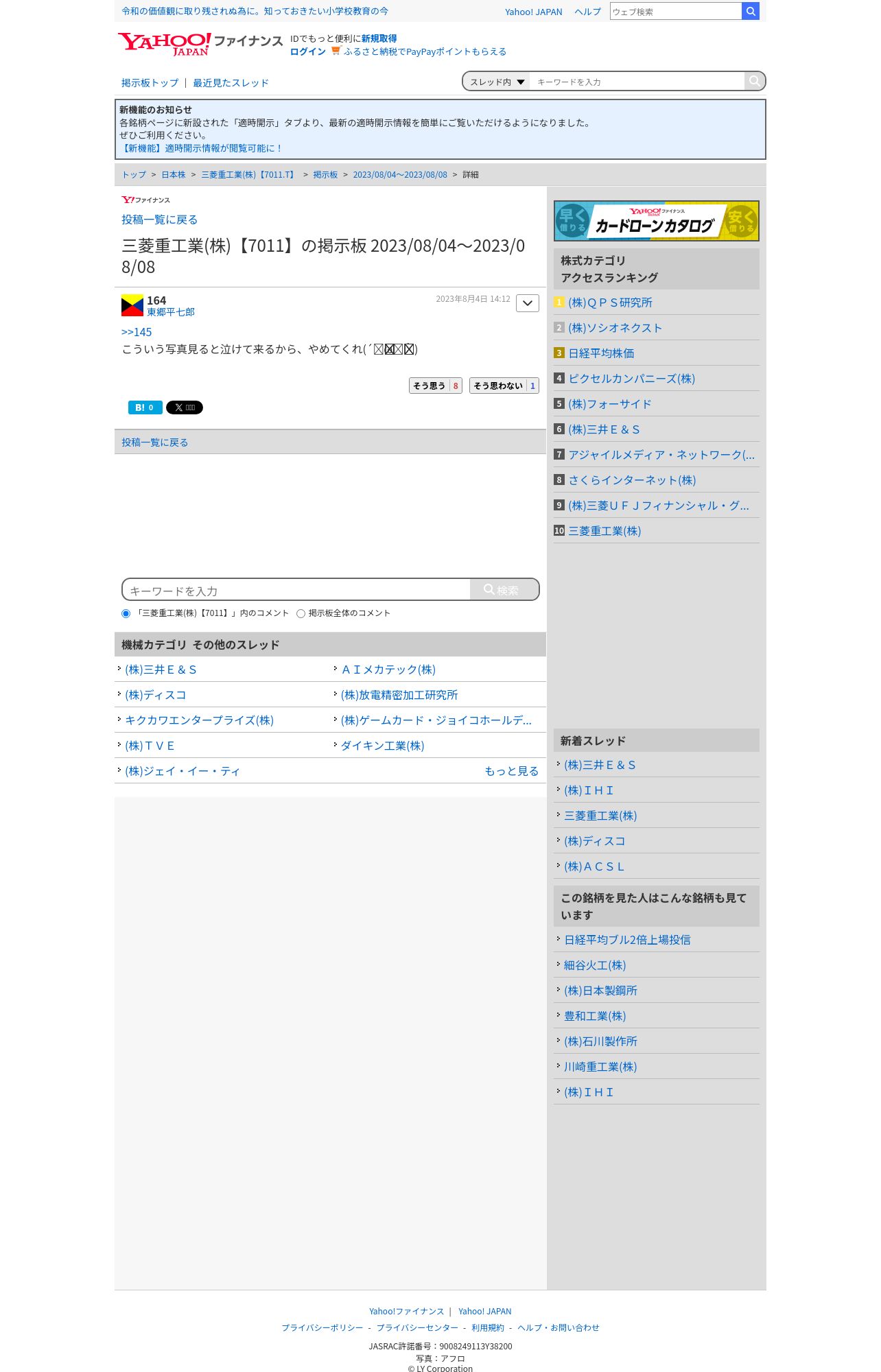The width and height of the screenshot is (881, 1372).
Task: Open ＡＩメカテック(株) thread
Action: point(388,670)
